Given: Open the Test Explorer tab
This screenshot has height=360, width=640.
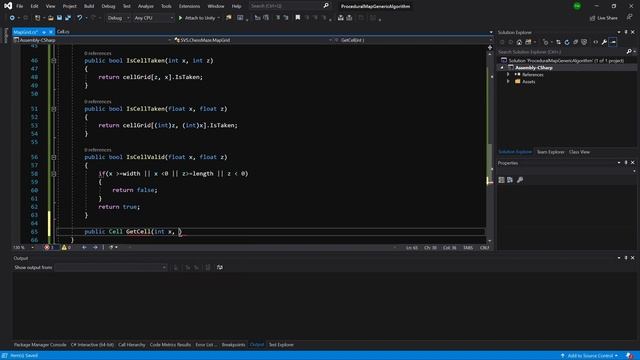Looking at the screenshot, I should pyautogui.click(x=281, y=345).
